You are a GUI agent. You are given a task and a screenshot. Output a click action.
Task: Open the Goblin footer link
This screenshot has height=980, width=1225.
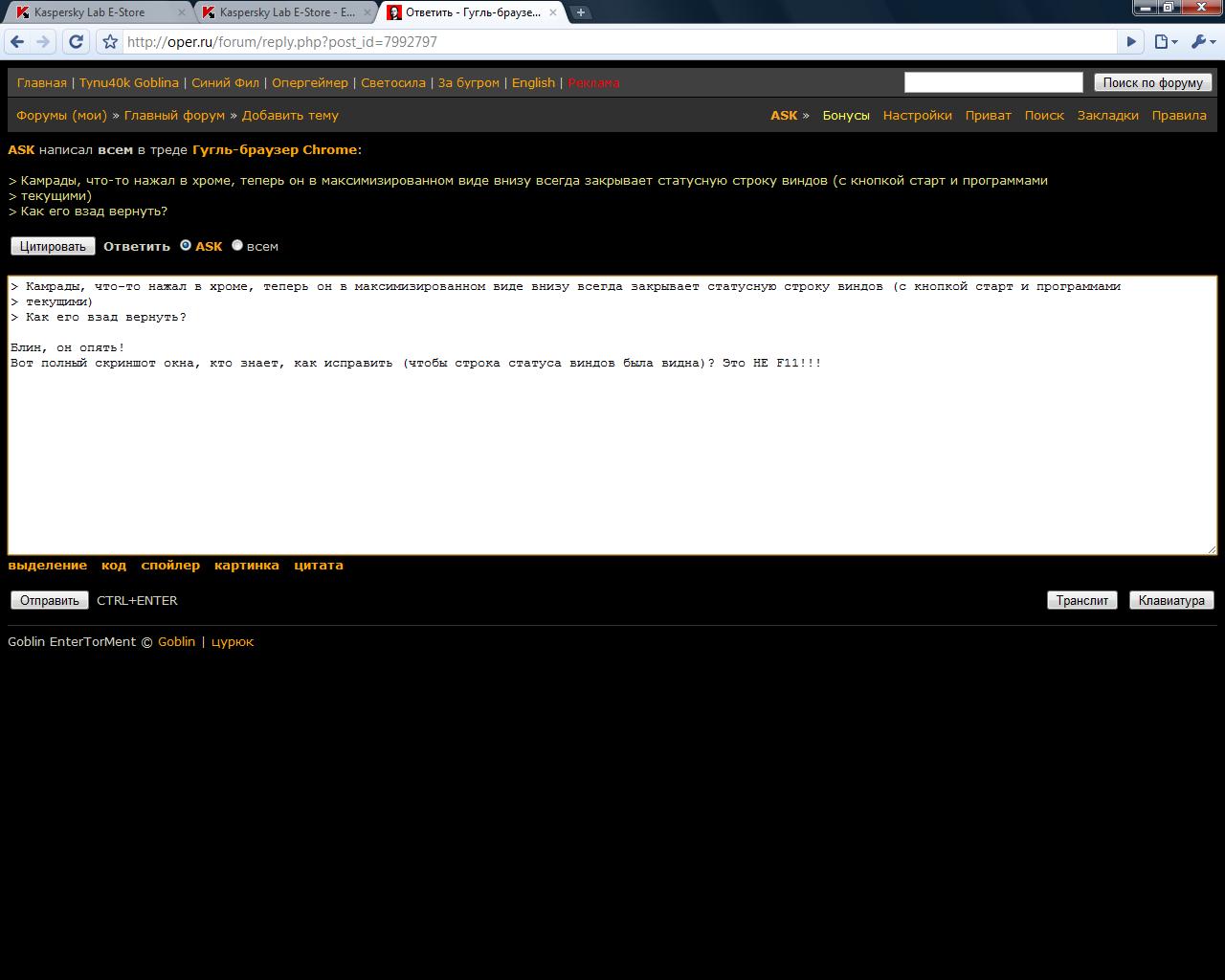tap(177, 641)
